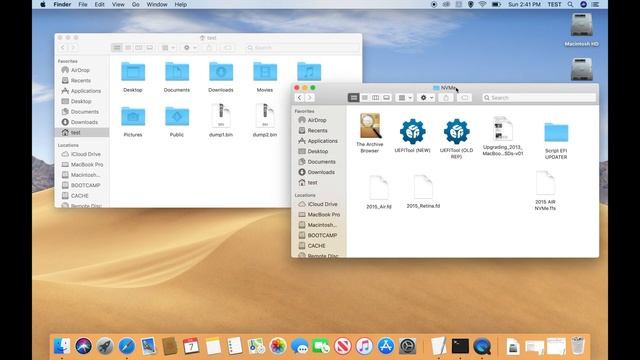Open Downloads folder icon in test window
Viewport: 640px width, 360px height.
[221, 72]
